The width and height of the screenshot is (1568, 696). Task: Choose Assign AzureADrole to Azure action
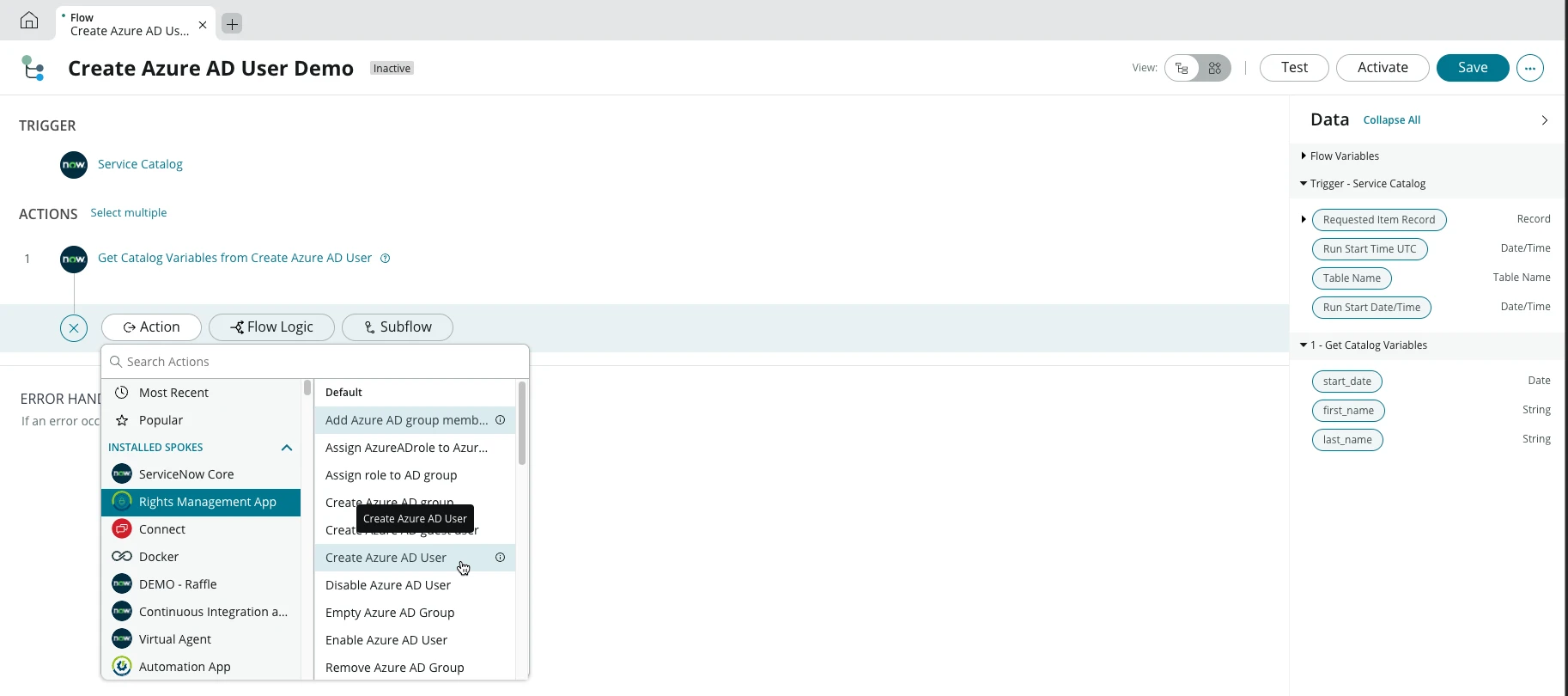click(x=415, y=448)
